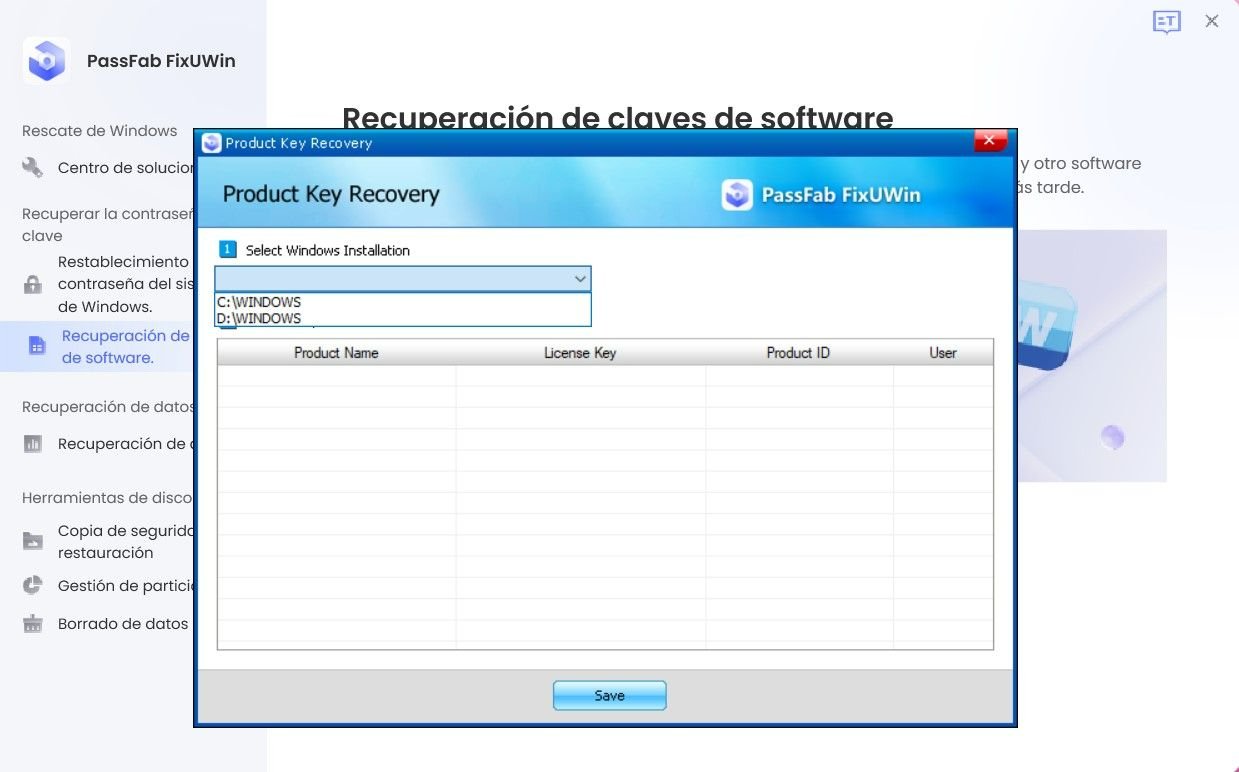The height and width of the screenshot is (772, 1239).
Task: Select the Centro de soluciones wrench icon
Action: [x=31, y=167]
